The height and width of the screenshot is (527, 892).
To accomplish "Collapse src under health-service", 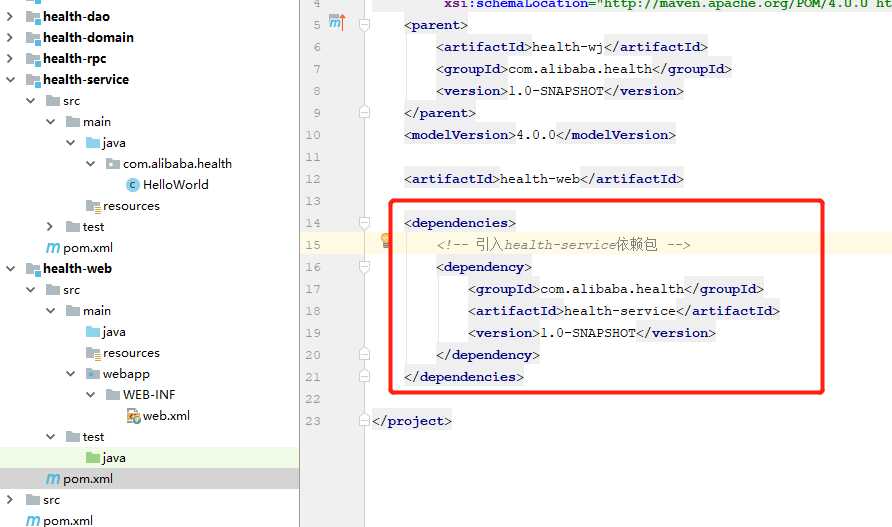I will [x=30, y=101].
